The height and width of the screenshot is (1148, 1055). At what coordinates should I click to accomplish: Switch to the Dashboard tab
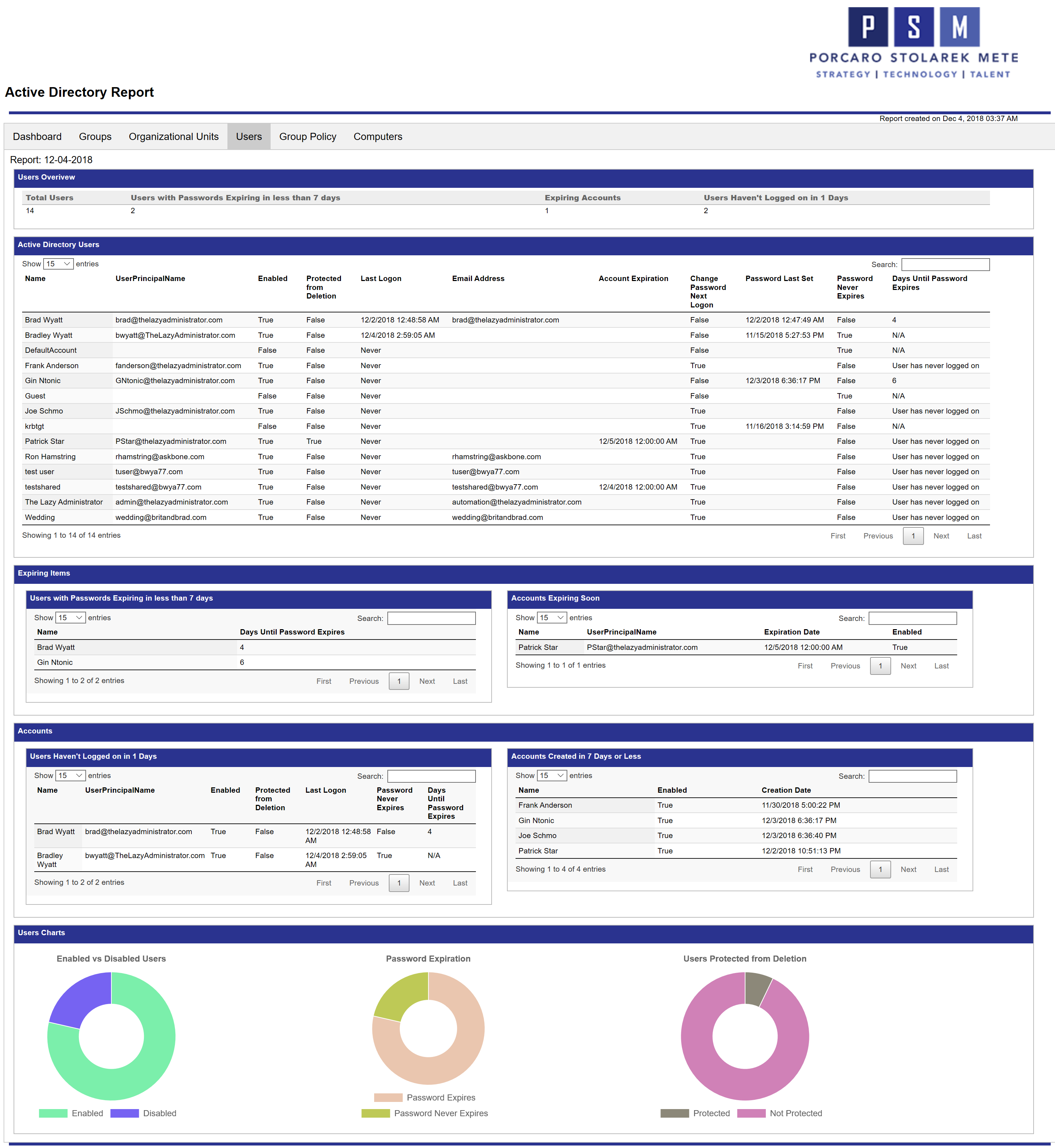point(37,136)
